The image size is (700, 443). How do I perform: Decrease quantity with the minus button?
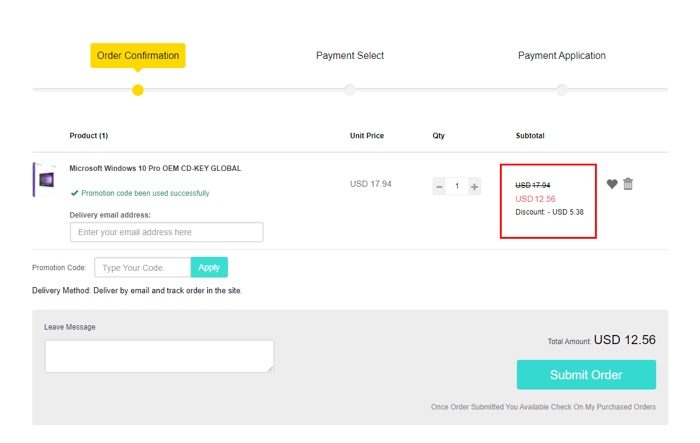439,186
